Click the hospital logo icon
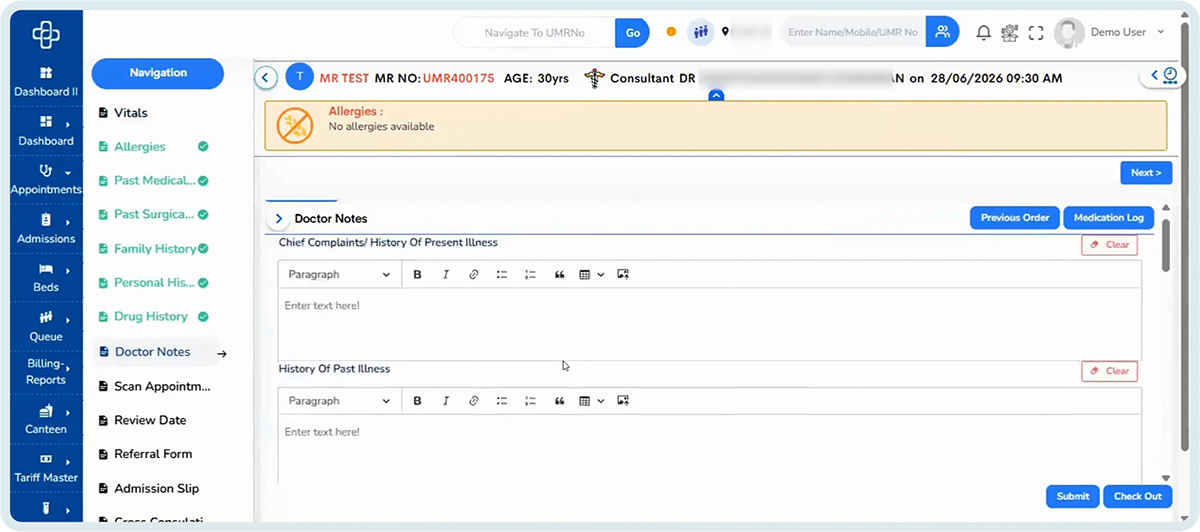 (46, 35)
